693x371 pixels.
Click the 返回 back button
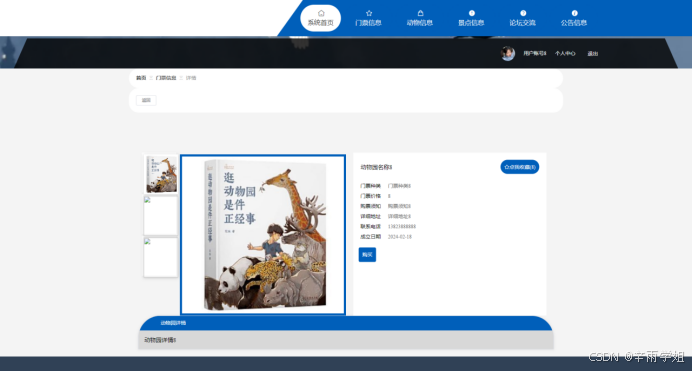[x=146, y=100]
